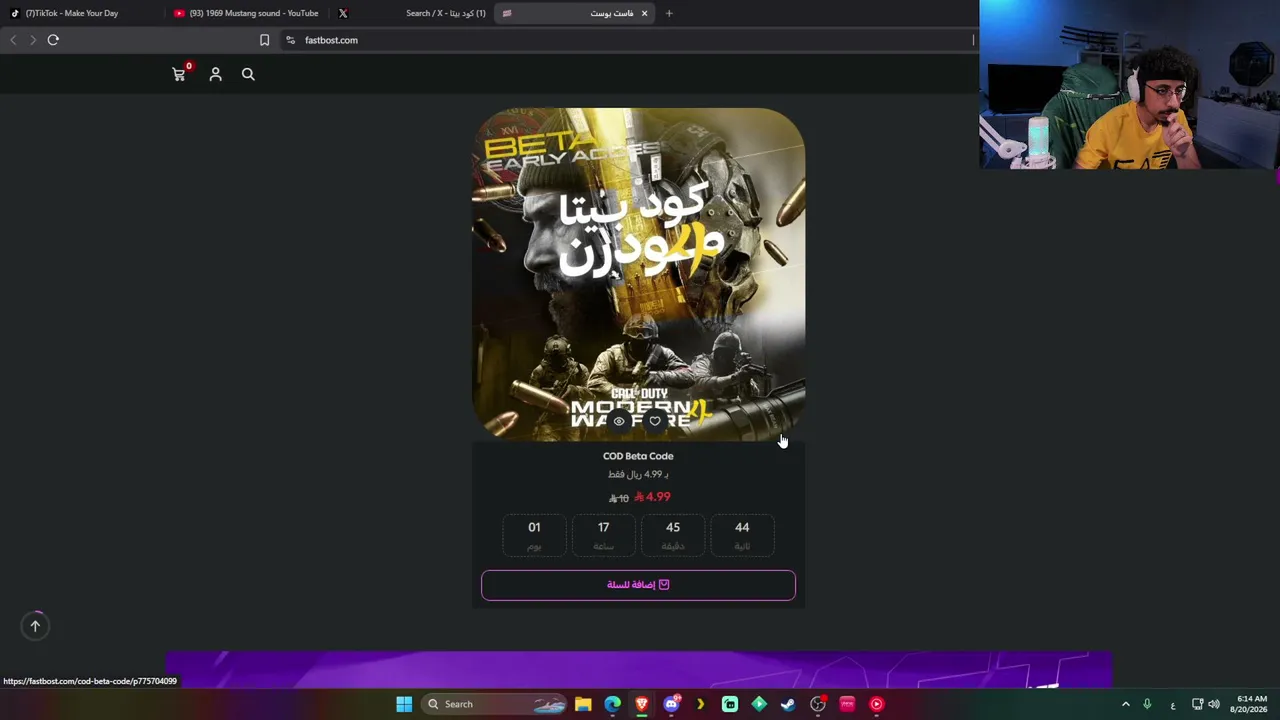
Task: Reload the page with the refresh icon
Action: tap(53, 40)
